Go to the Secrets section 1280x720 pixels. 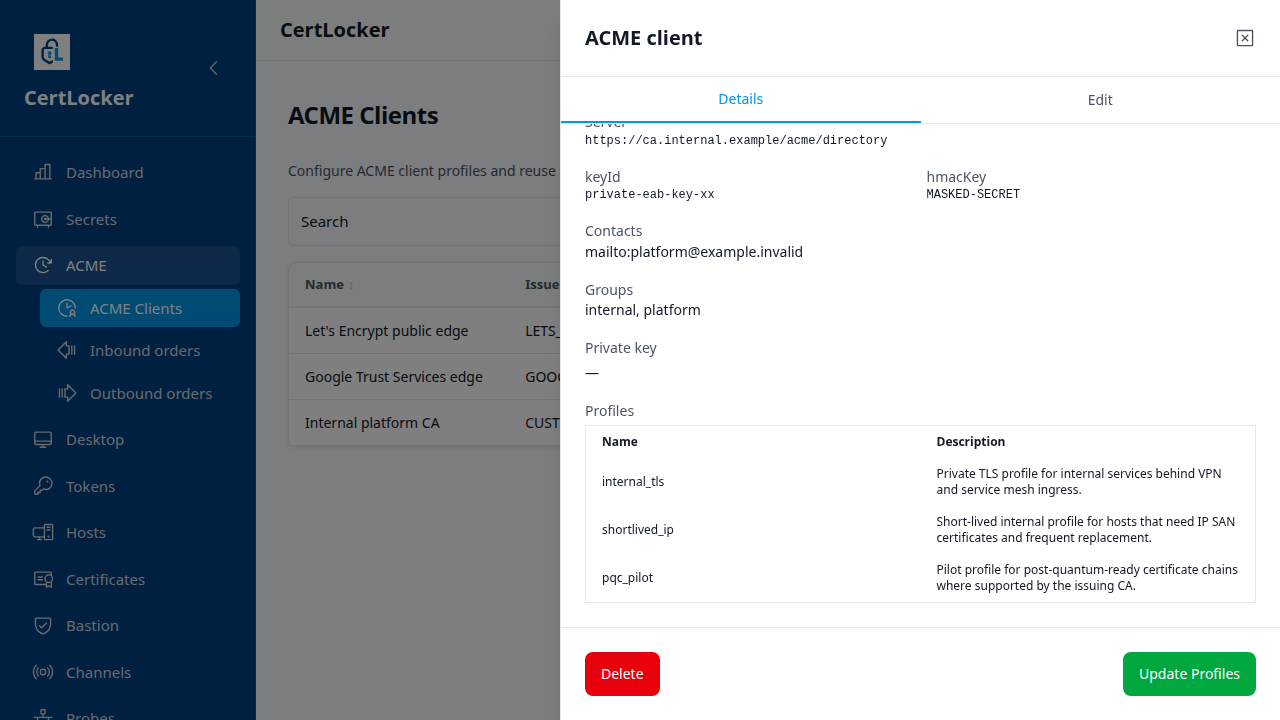128,219
